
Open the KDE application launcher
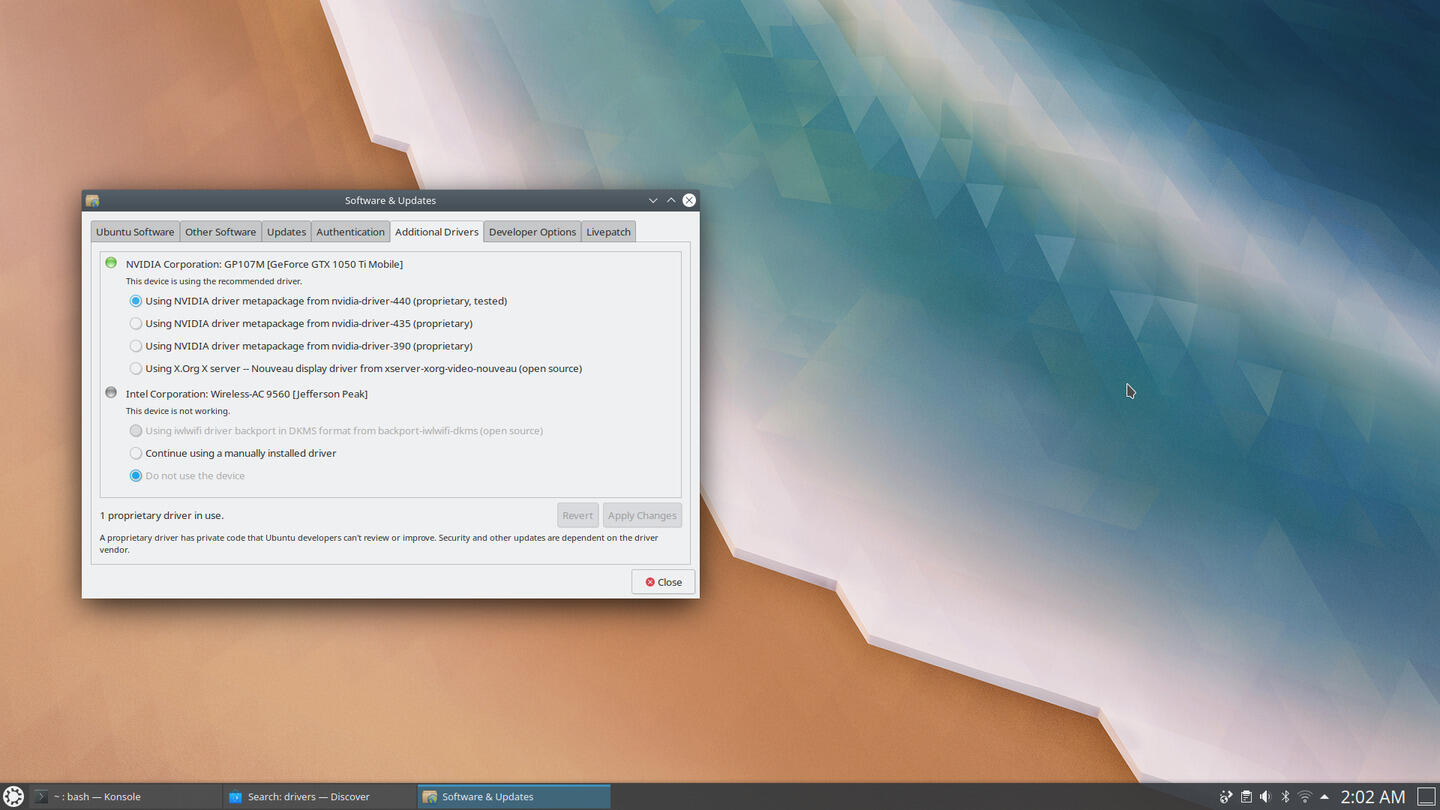click(13, 797)
